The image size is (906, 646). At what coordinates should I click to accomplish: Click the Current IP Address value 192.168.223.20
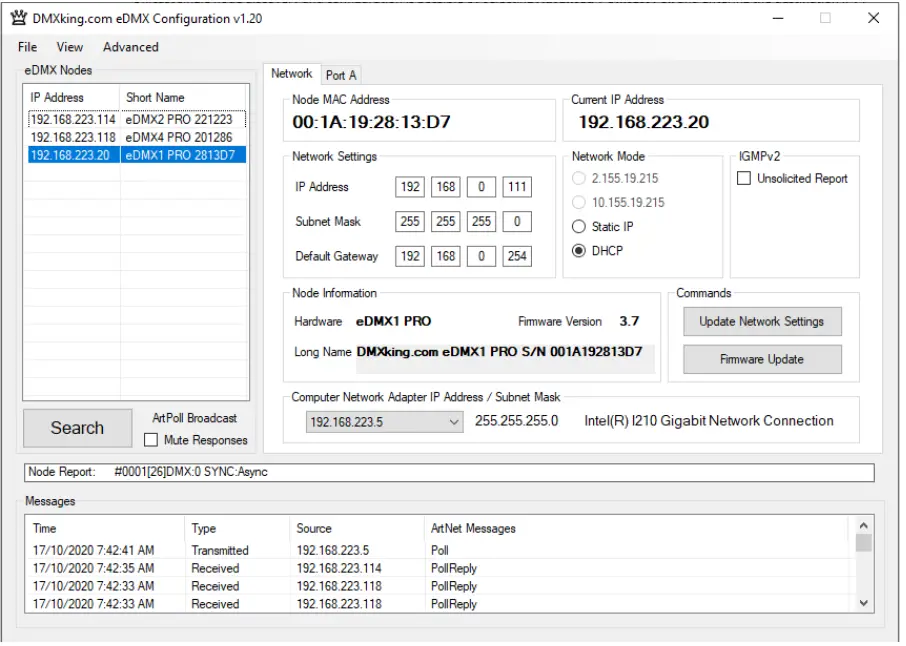tap(644, 122)
